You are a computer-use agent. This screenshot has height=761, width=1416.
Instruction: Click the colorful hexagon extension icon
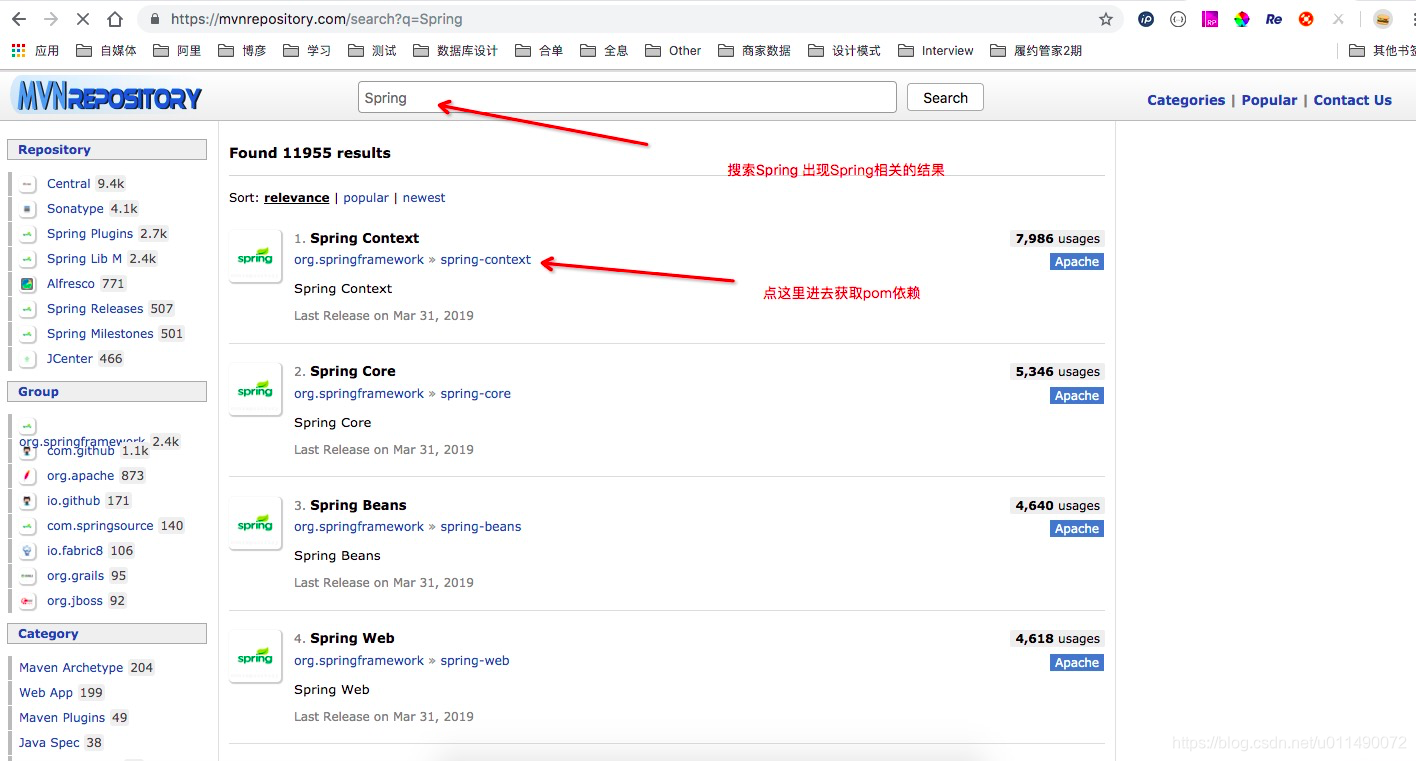(1242, 19)
